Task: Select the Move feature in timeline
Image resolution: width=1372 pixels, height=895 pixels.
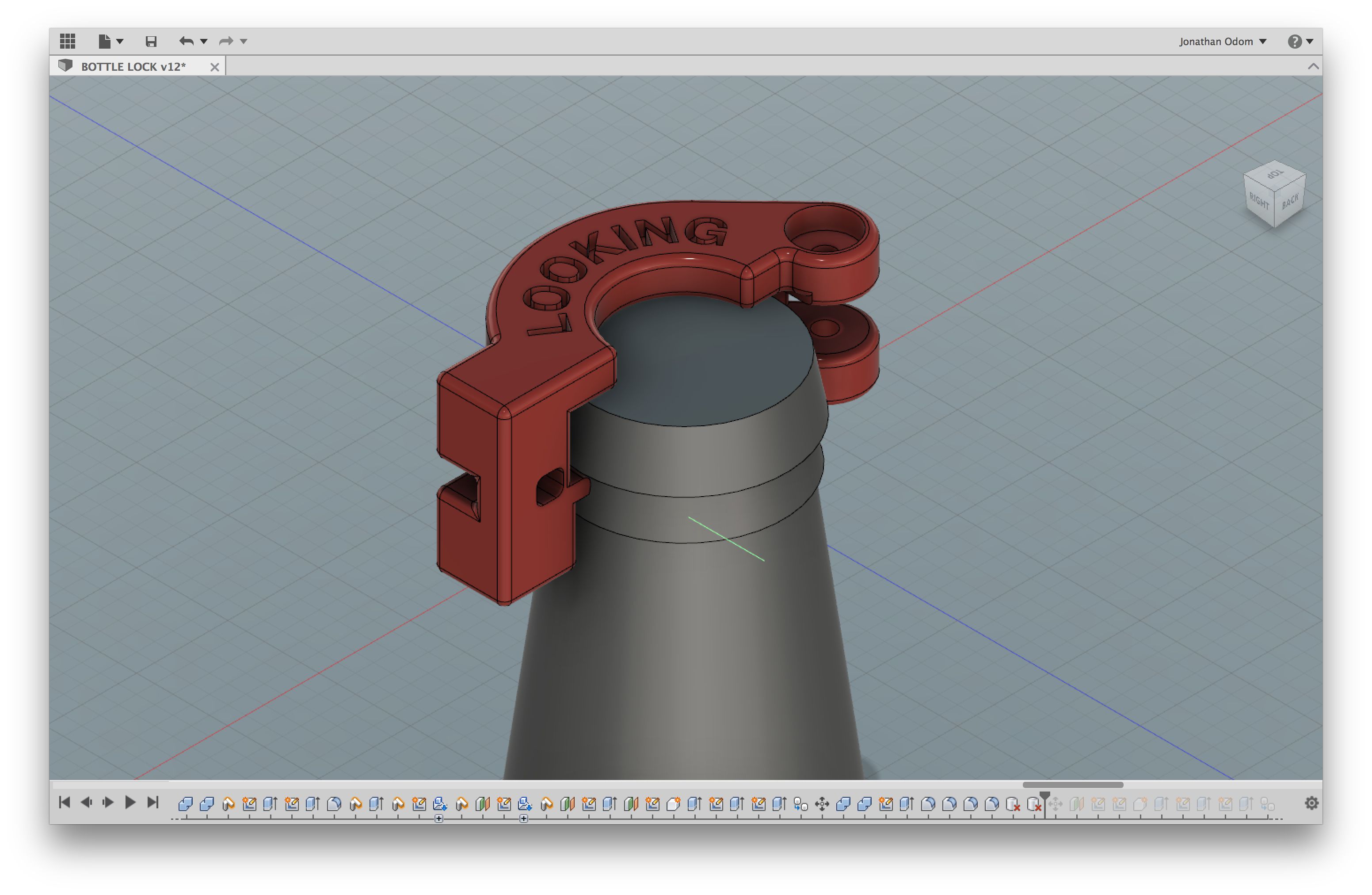Action: pyautogui.click(x=822, y=804)
